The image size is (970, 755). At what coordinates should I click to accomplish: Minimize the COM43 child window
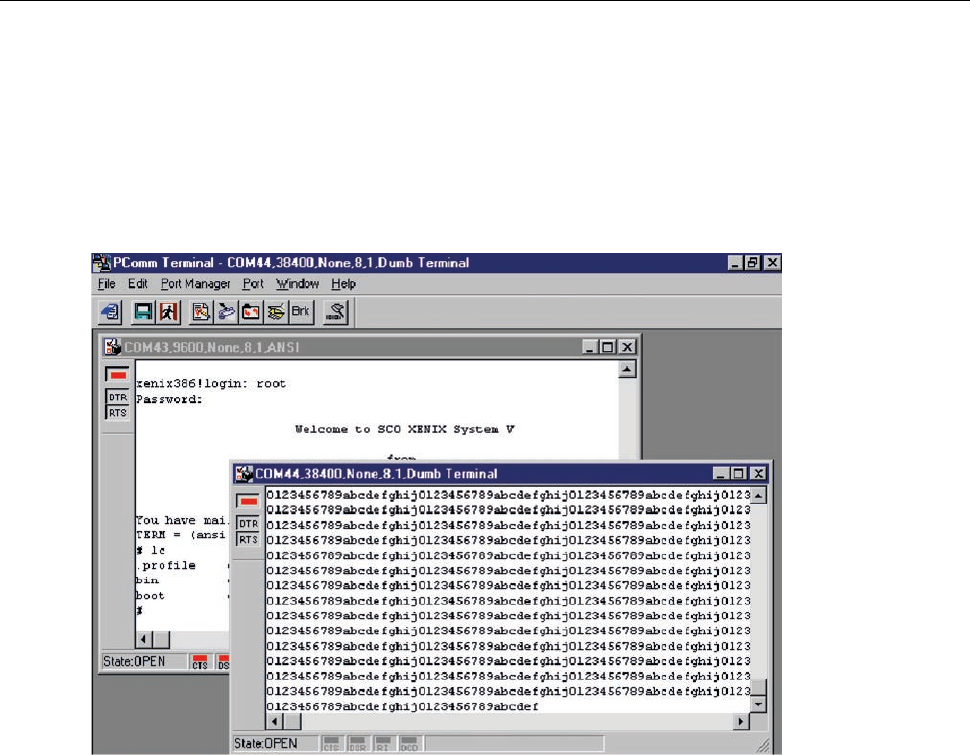click(590, 347)
